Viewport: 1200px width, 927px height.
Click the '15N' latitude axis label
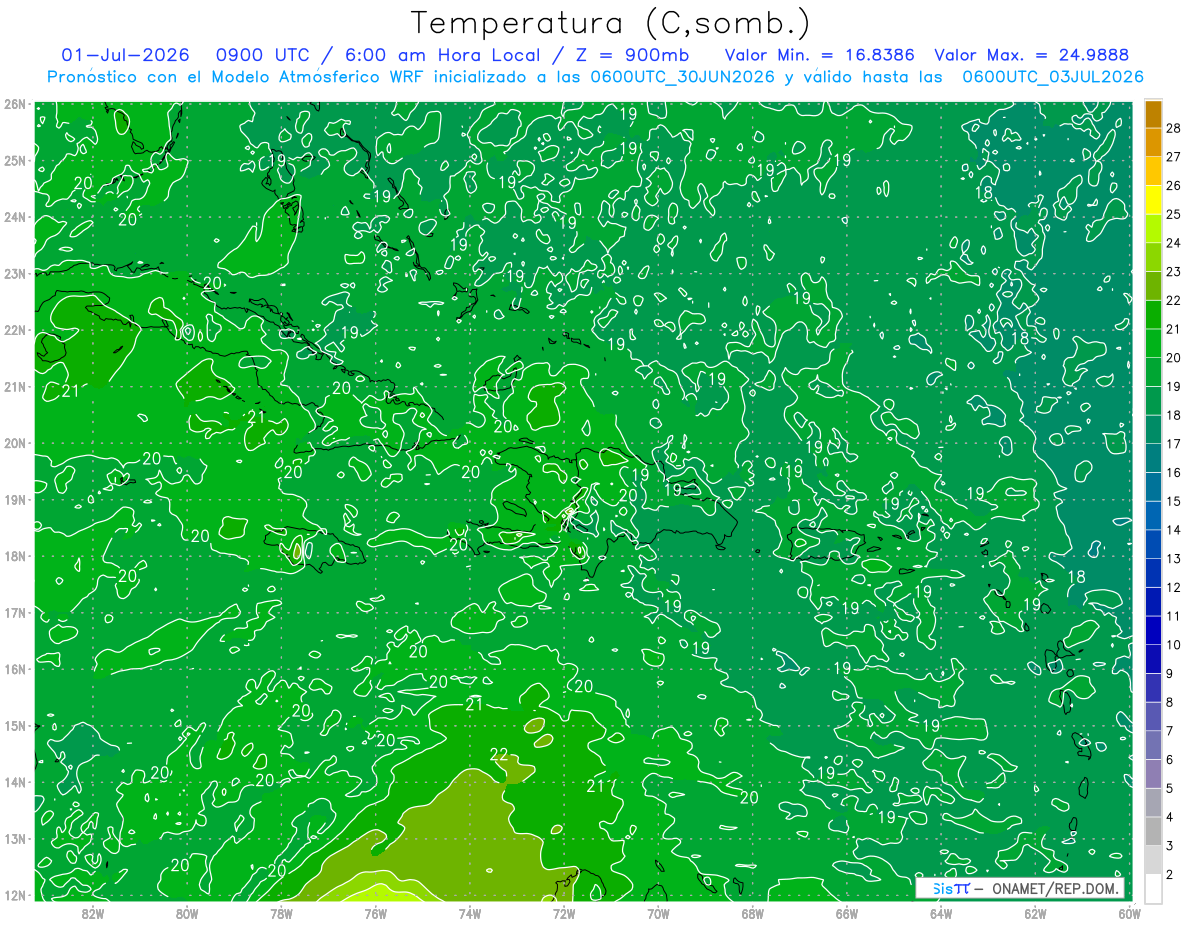(x=16, y=725)
